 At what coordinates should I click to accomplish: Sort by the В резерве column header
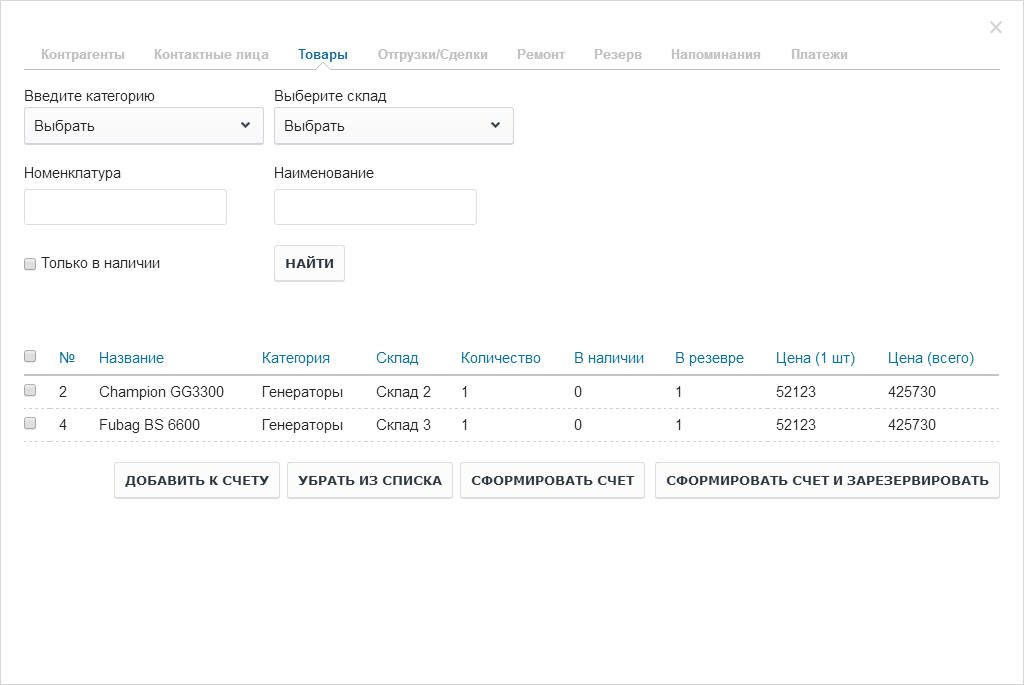709,358
